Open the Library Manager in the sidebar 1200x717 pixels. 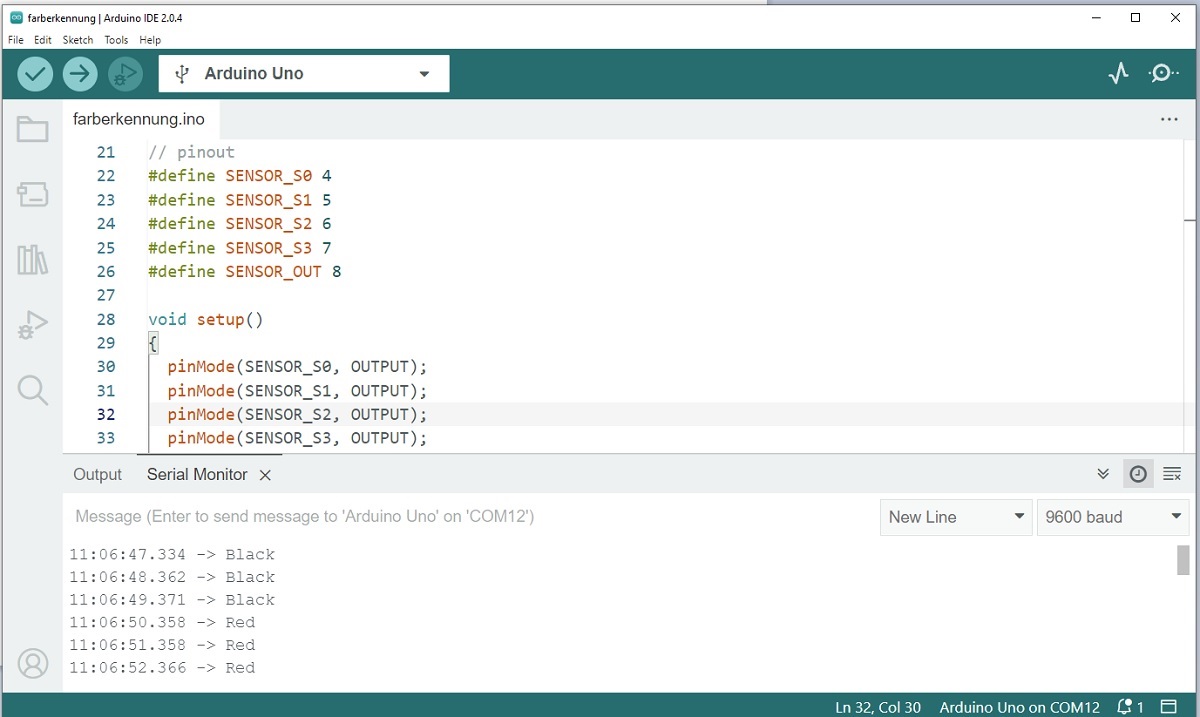click(x=33, y=260)
